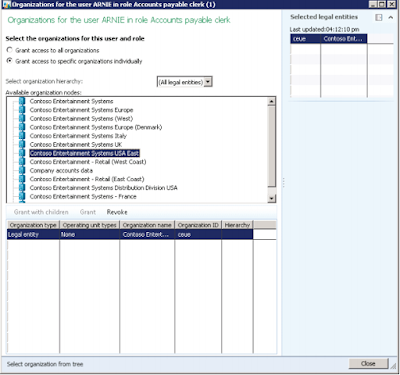Click the icon beside Contoso Entertainment Systems Italy
The height and width of the screenshot is (375, 400).
[22, 136]
